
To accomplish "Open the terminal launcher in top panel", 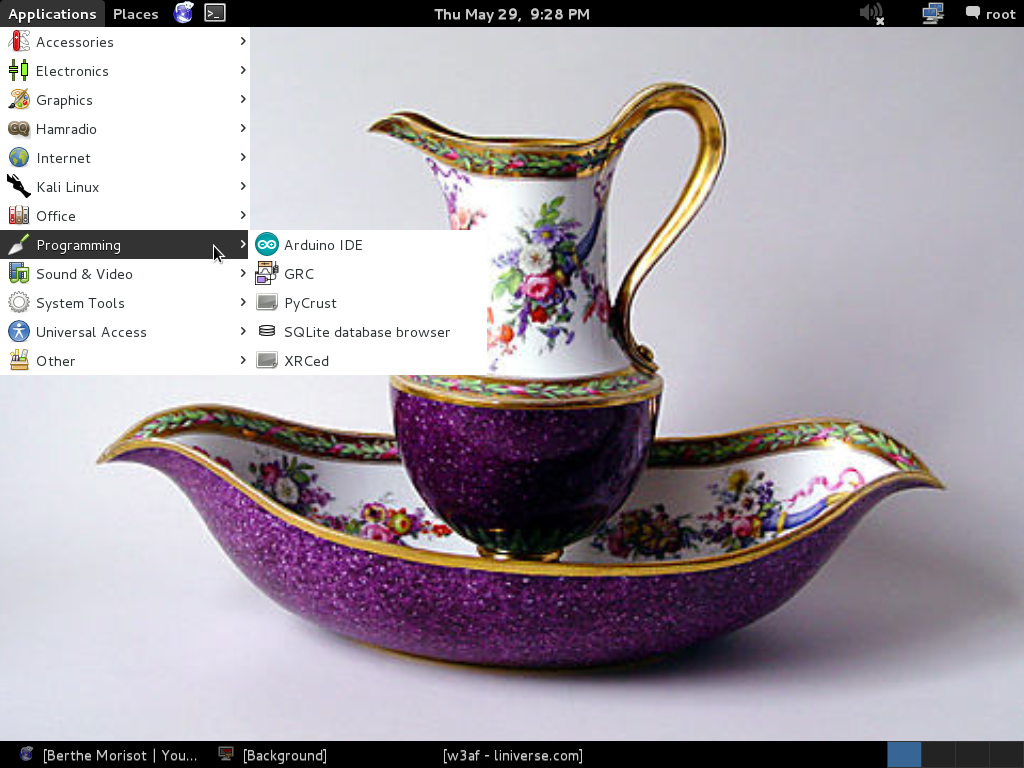I will point(215,13).
